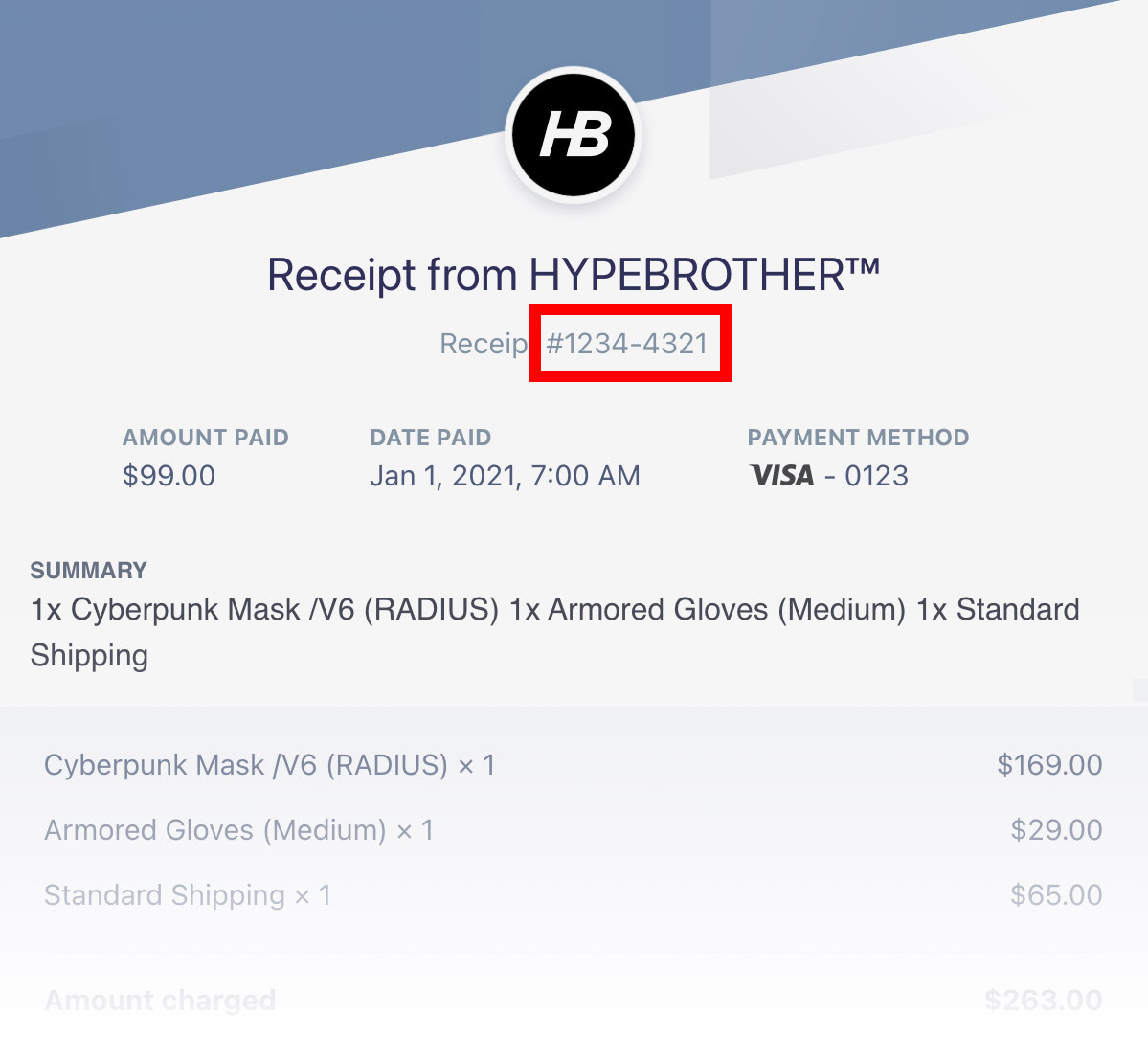The height and width of the screenshot is (1060, 1148).
Task: Click the Cyberpunk Mask /V6 line item
Action: point(270,765)
